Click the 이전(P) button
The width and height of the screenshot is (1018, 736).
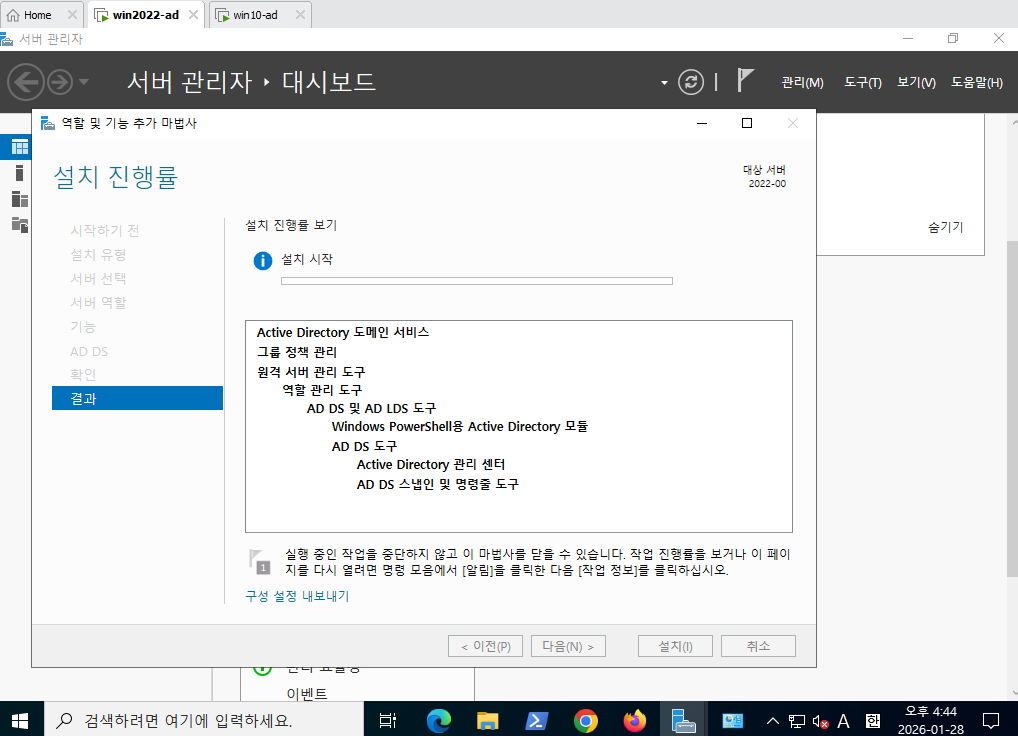[485, 646]
